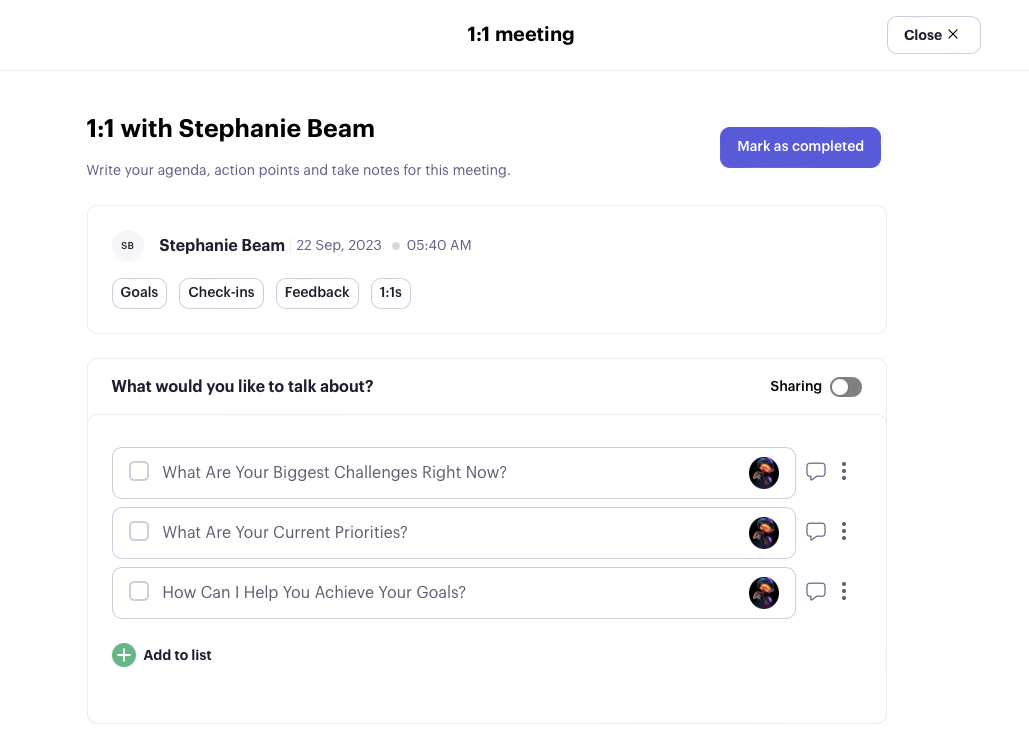Click avatar on Achieve Your Goals row
1029x738 pixels.
[764, 593]
